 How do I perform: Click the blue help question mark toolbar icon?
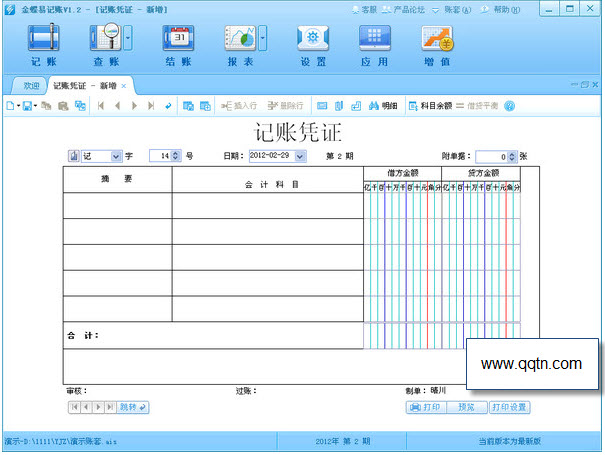click(509, 105)
